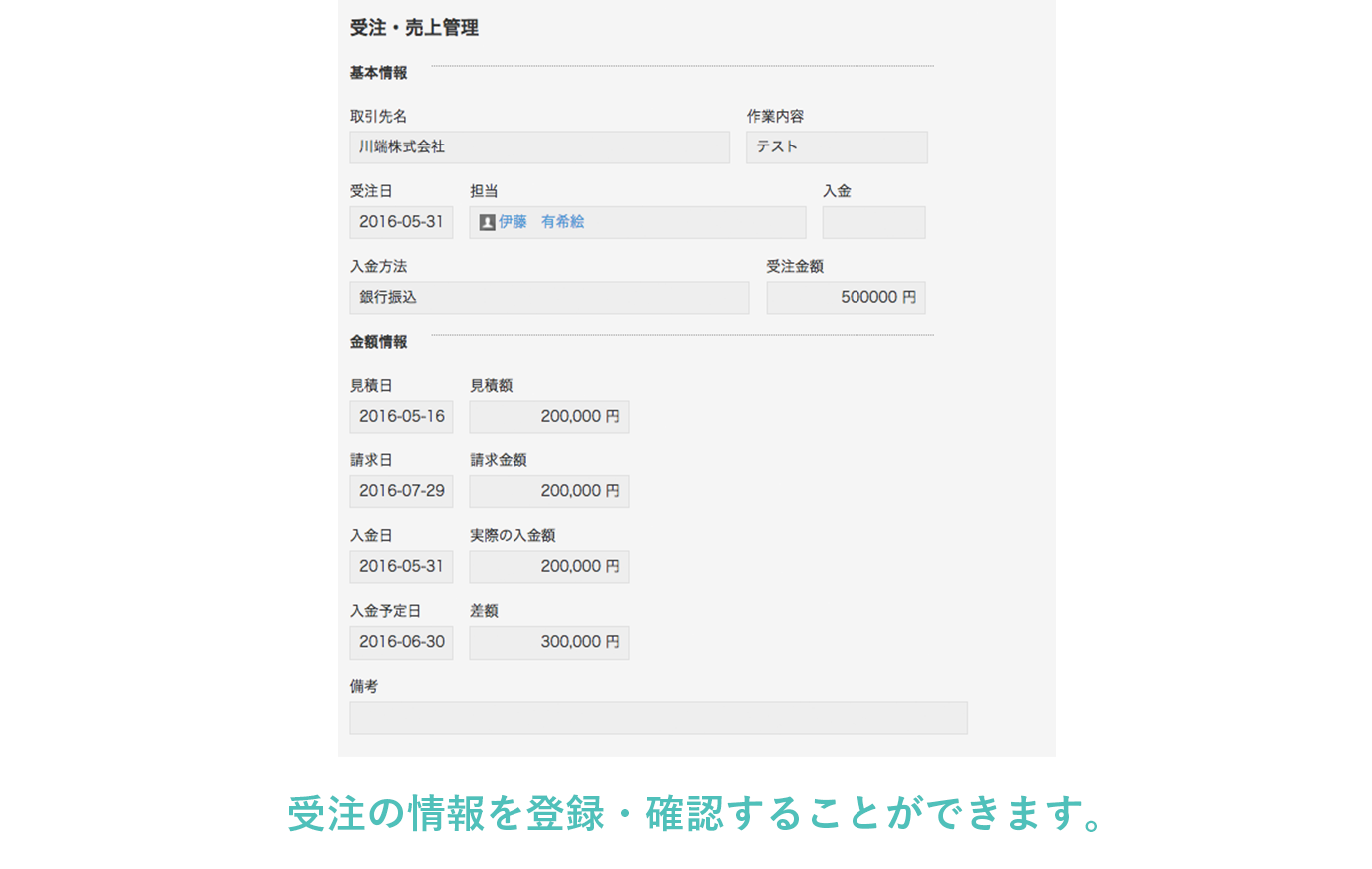The width and height of the screenshot is (1372, 869).
Task: Click the 入金予定日 label
Action: pyautogui.click(x=385, y=611)
